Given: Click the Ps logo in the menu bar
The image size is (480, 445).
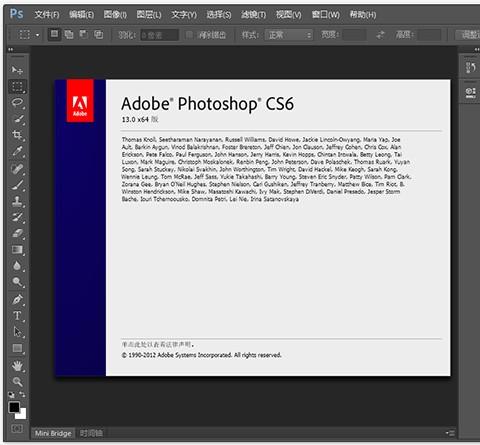Looking at the screenshot, I should point(16,14).
